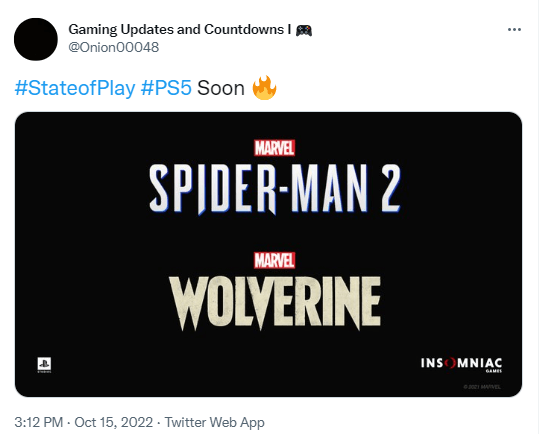
Task: Click the fire emoji in tweet text
Action: coord(264,88)
